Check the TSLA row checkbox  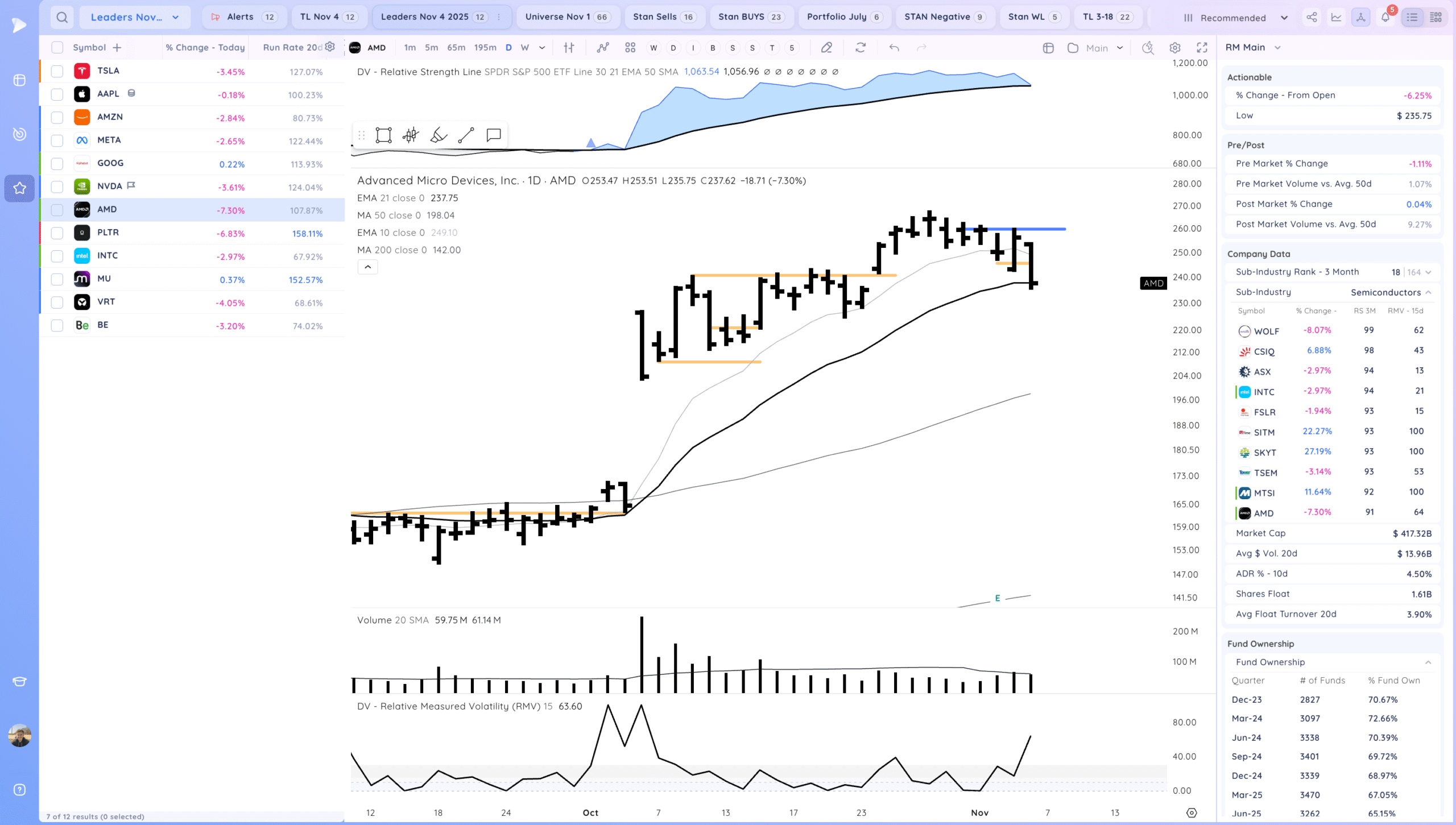(57, 71)
